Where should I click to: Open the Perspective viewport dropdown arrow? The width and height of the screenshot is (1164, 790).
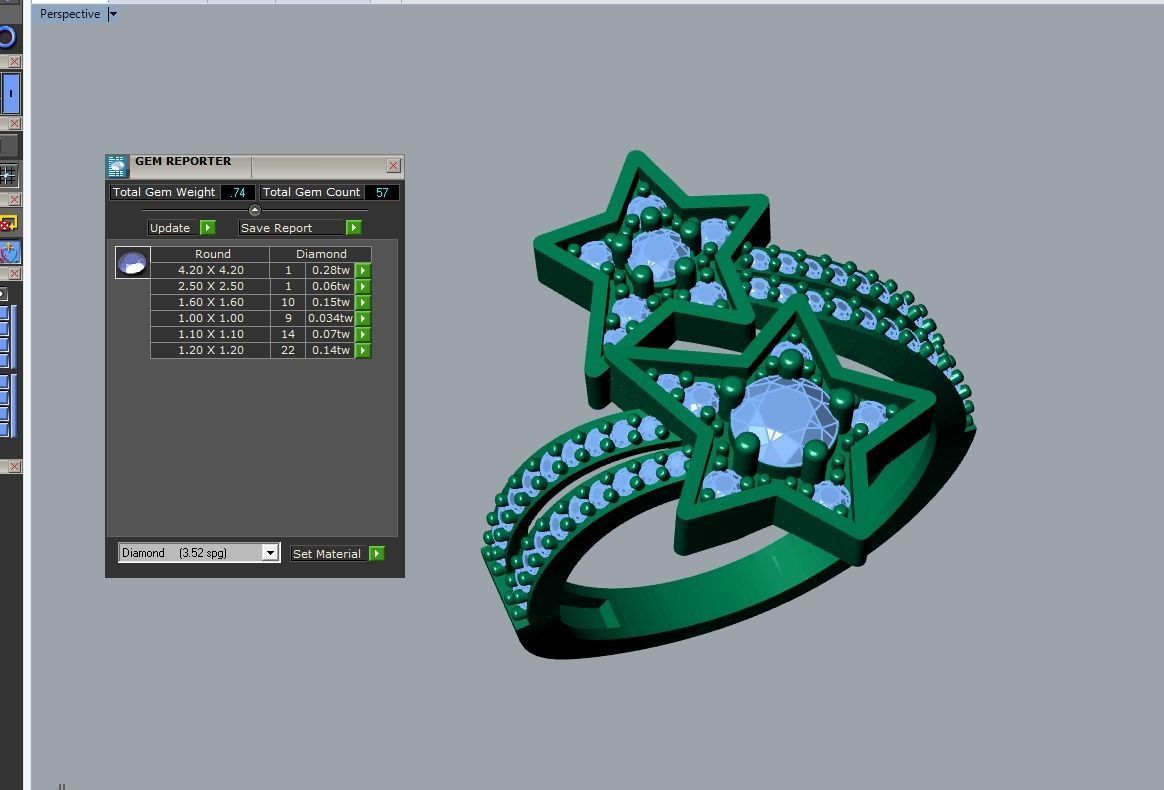click(113, 14)
